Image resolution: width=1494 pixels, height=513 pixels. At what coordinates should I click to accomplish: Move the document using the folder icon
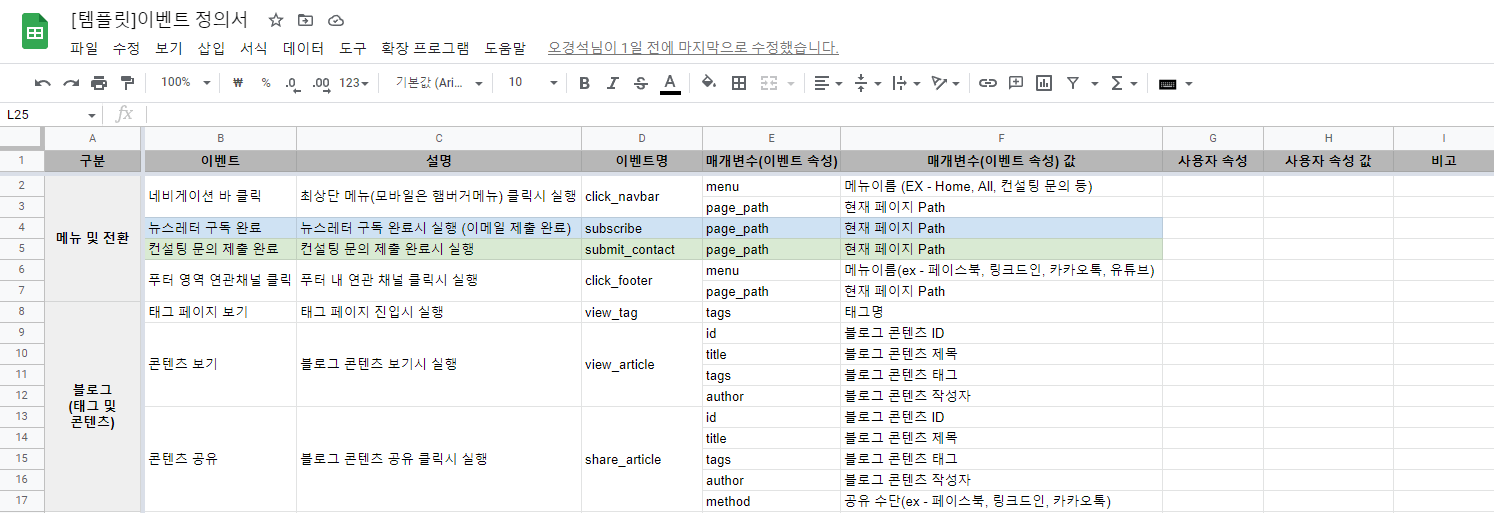pyautogui.click(x=305, y=20)
